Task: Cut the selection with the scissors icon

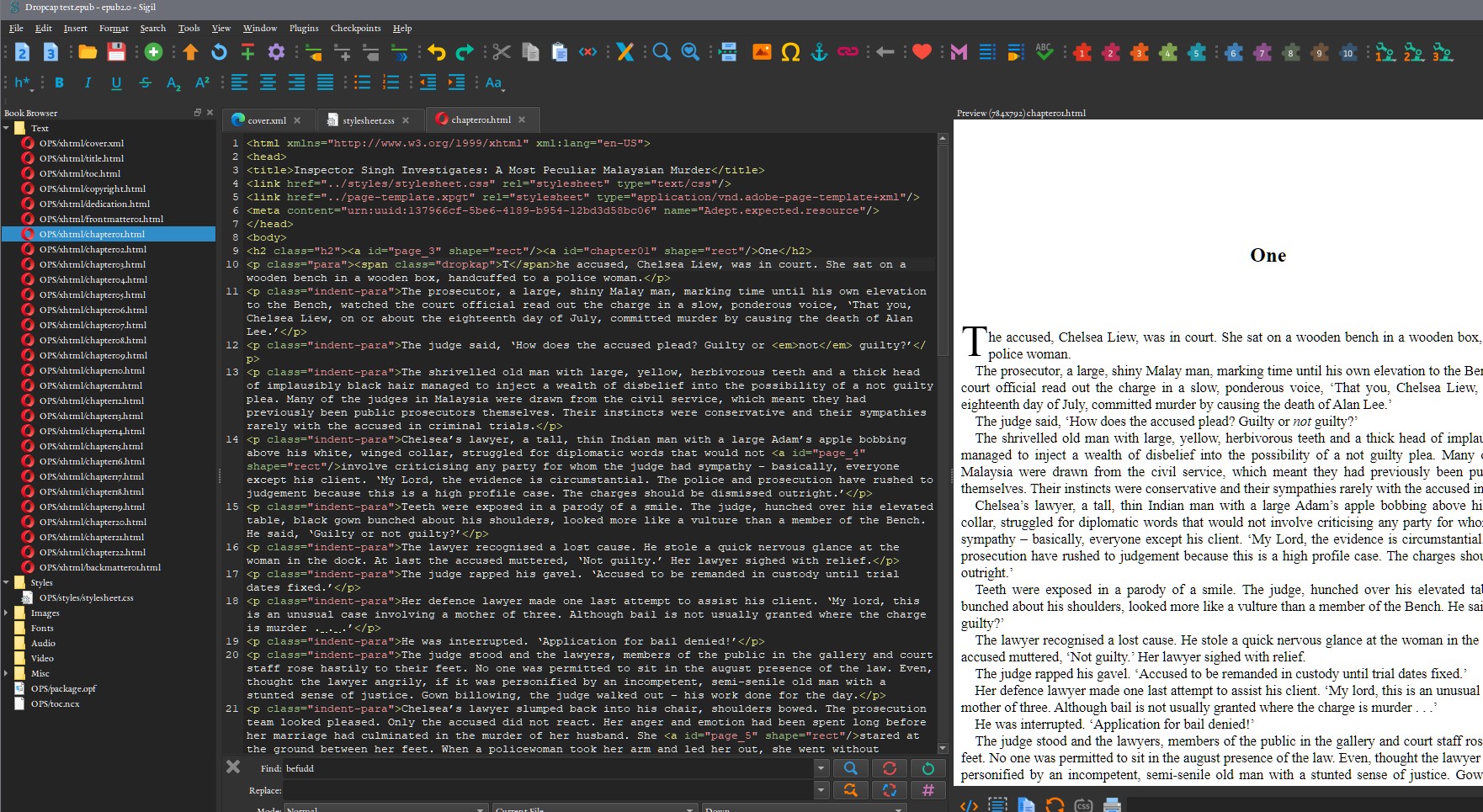Action: 502,52
